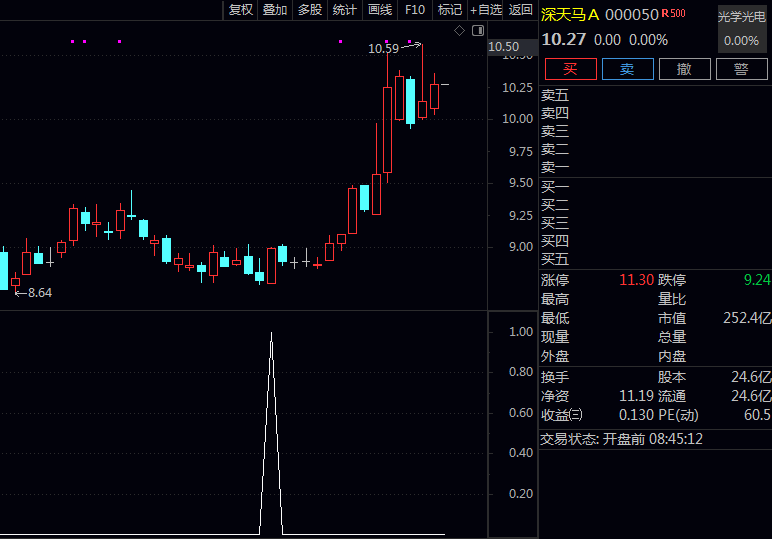Click current price 10.27
The height and width of the screenshot is (539, 772).
coord(564,39)
